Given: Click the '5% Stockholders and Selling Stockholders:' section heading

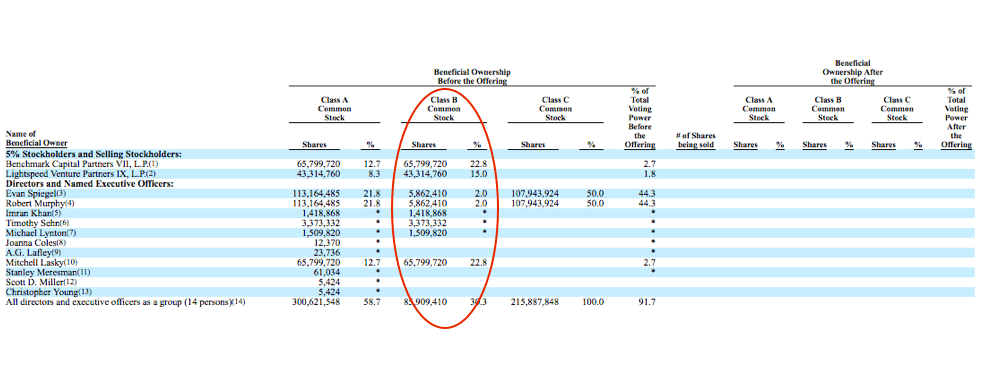Looking at the screenshot, I should click(93, 154).
